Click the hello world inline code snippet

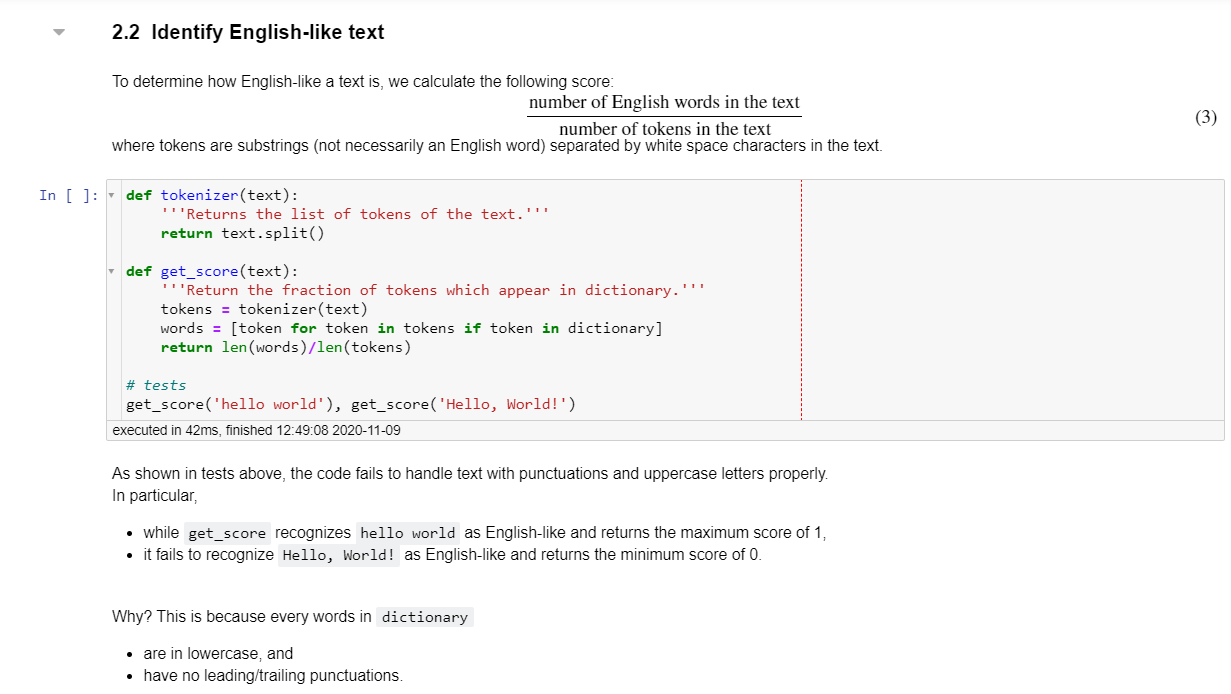[x=408, y=532]
